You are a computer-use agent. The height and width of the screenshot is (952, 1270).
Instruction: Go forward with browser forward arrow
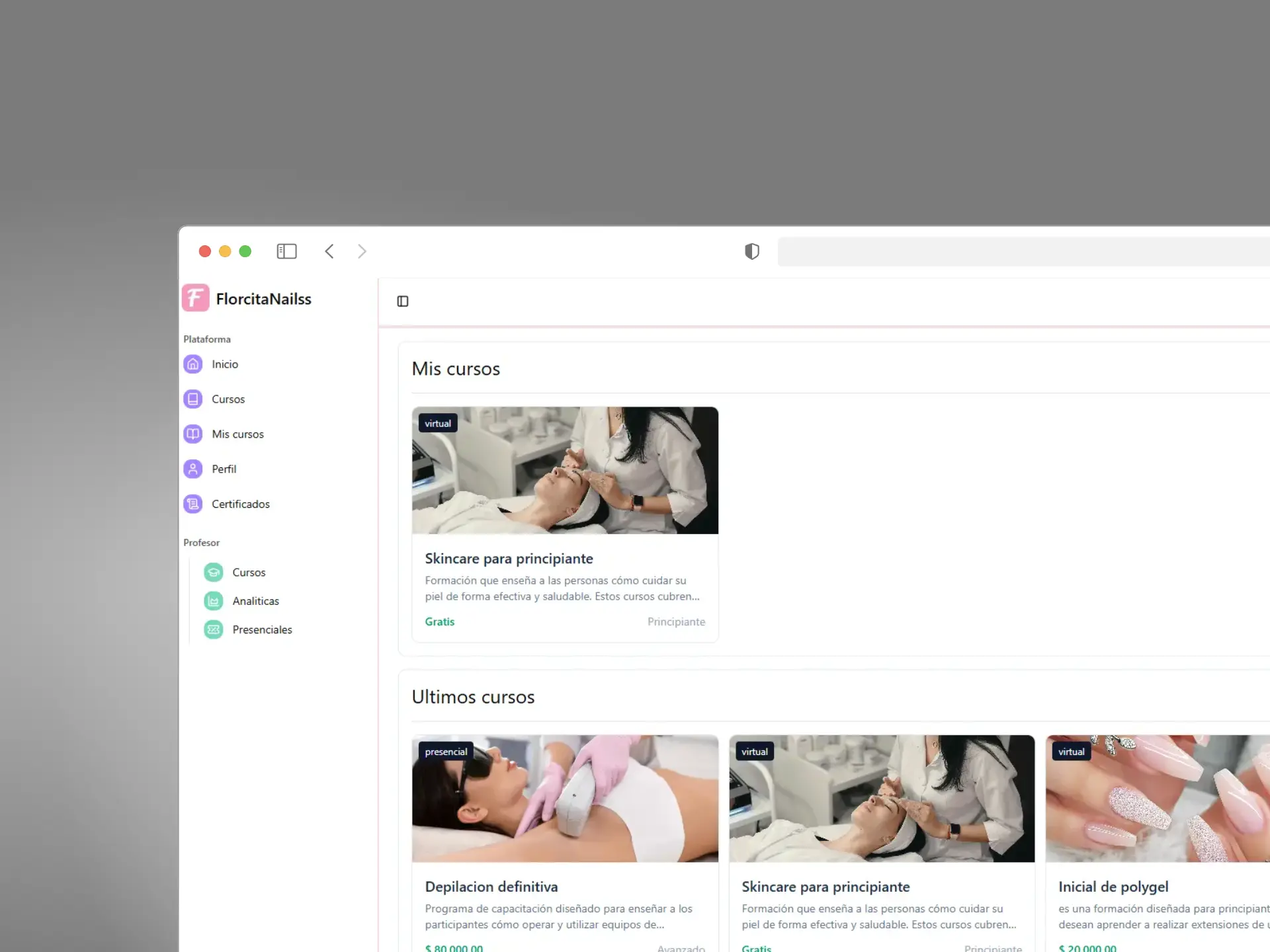[x=362, y=251]
